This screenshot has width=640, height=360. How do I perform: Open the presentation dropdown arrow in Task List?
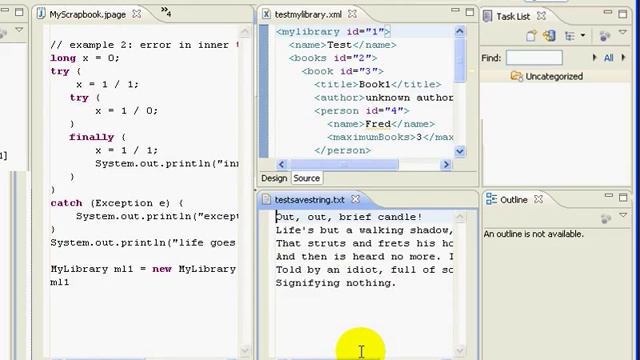pos(583,36)
